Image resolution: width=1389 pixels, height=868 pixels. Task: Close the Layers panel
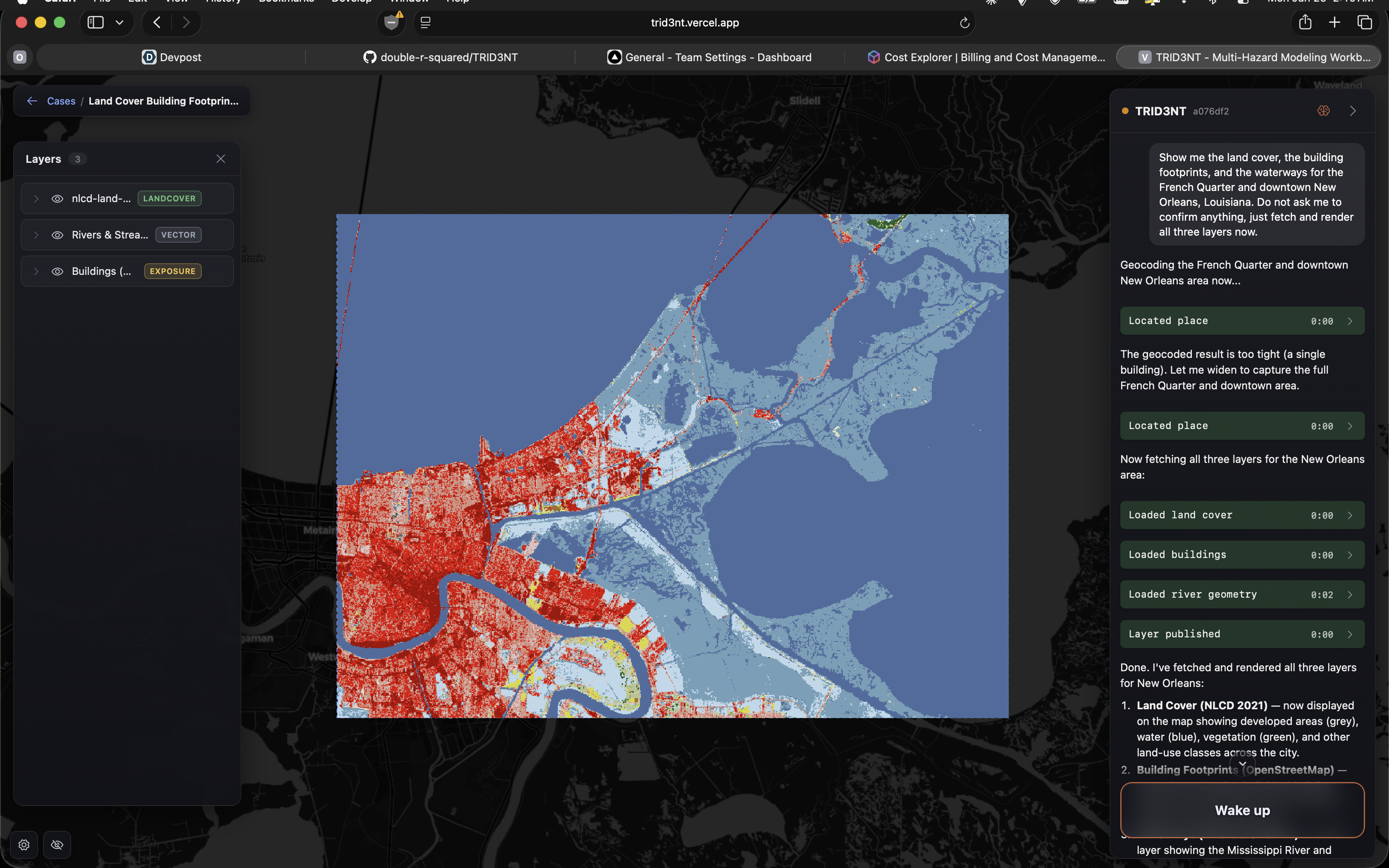[x=220, y=159]
